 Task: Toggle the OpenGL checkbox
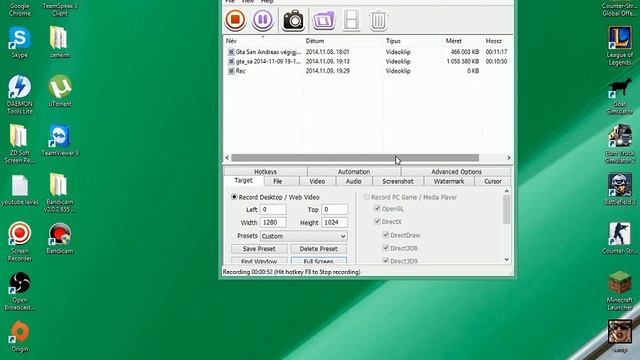click(x=377, y=209)
